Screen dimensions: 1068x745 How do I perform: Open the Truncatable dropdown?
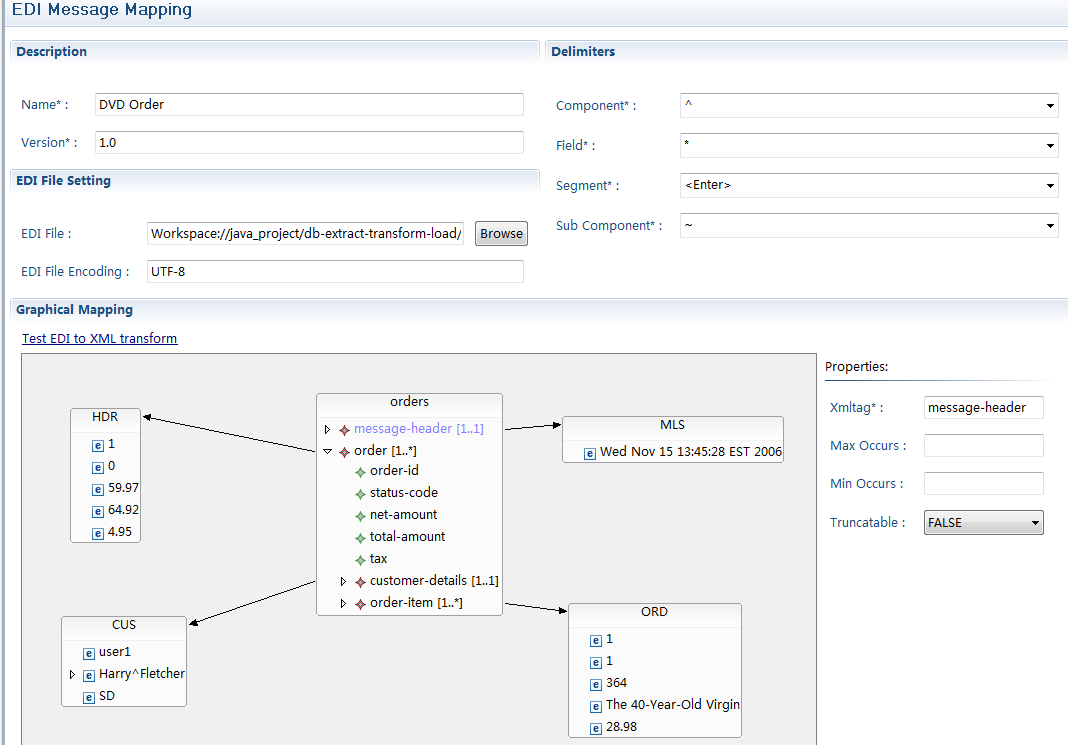[1035, 523]
